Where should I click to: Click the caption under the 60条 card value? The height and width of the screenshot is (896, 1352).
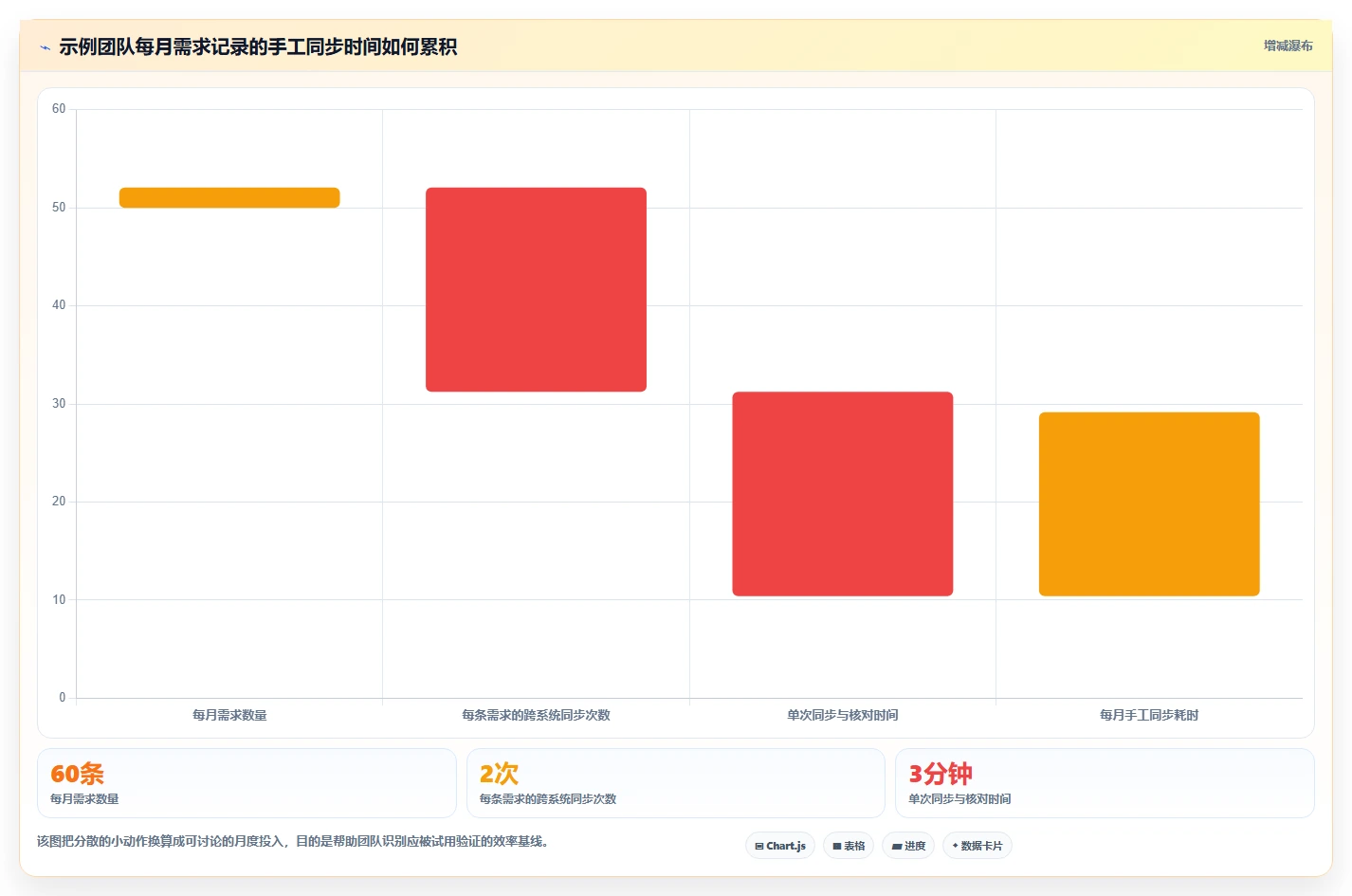point(84,799)
